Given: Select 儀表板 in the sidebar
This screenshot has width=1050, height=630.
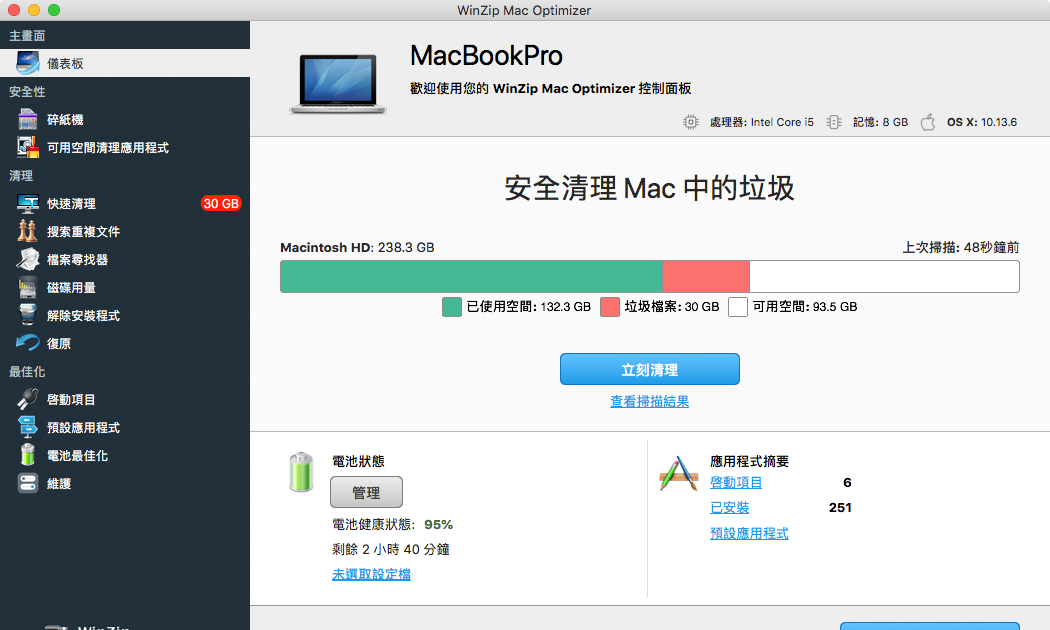Looking at the screenshot, I should tap(125, 63).
